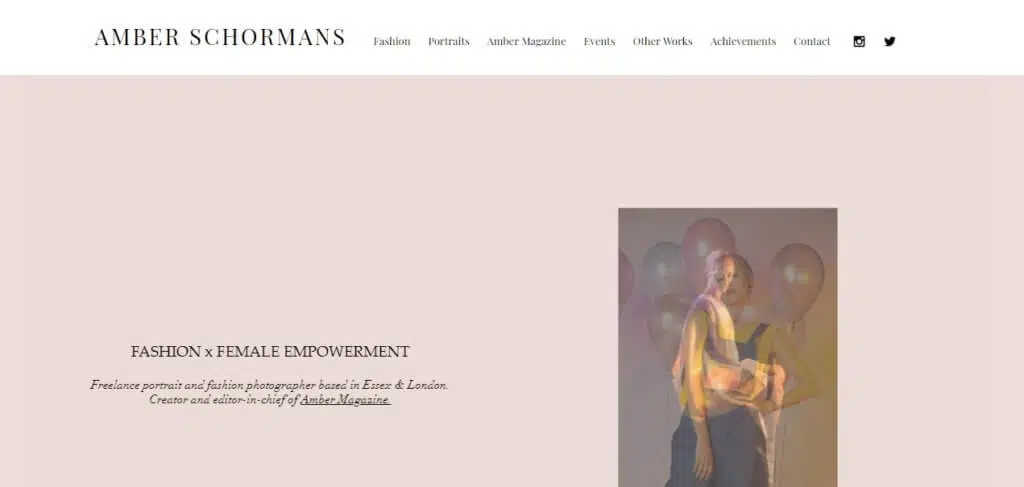
Task: Open the Portraits menu item
Action: (449, 41)
